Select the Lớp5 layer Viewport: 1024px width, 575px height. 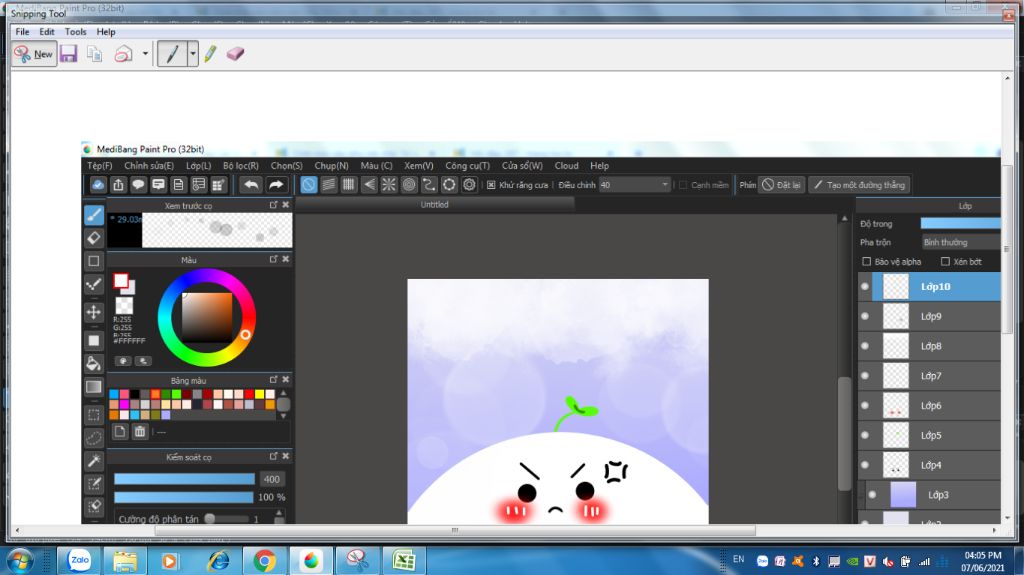point(929,435)
